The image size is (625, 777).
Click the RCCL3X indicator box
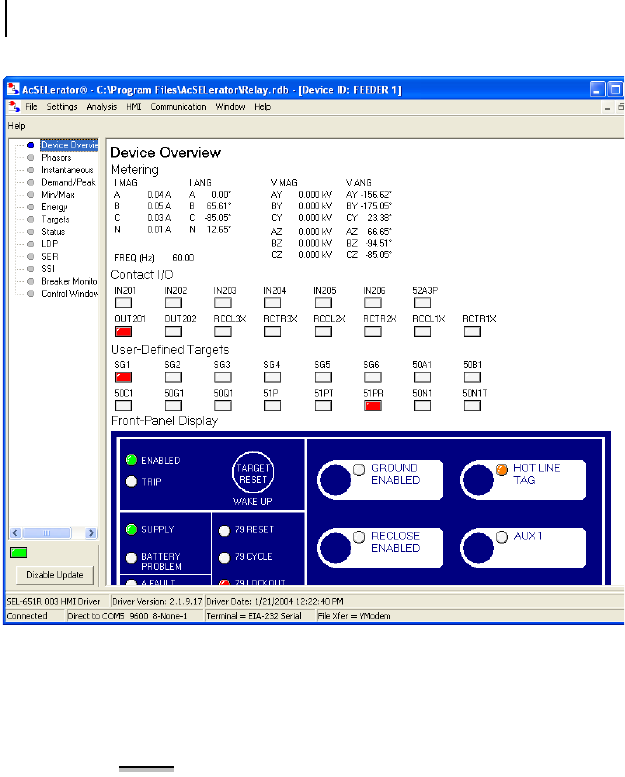[223, 332]
